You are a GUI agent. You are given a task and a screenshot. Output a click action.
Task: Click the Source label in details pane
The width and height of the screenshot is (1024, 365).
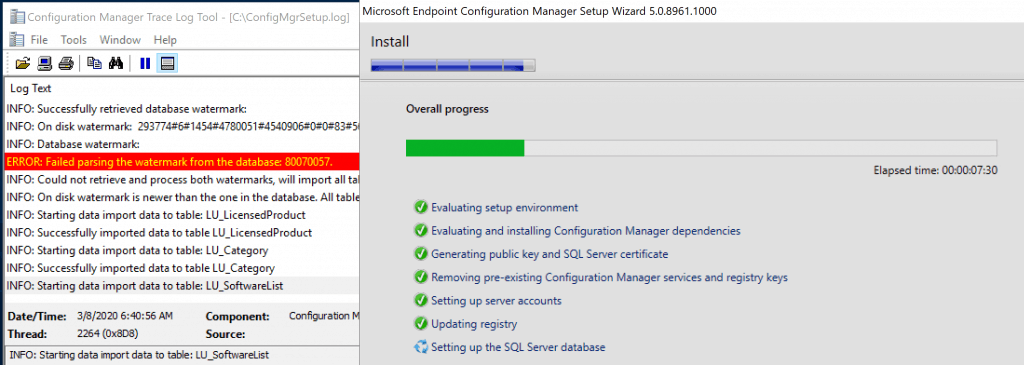click(225, 334)
